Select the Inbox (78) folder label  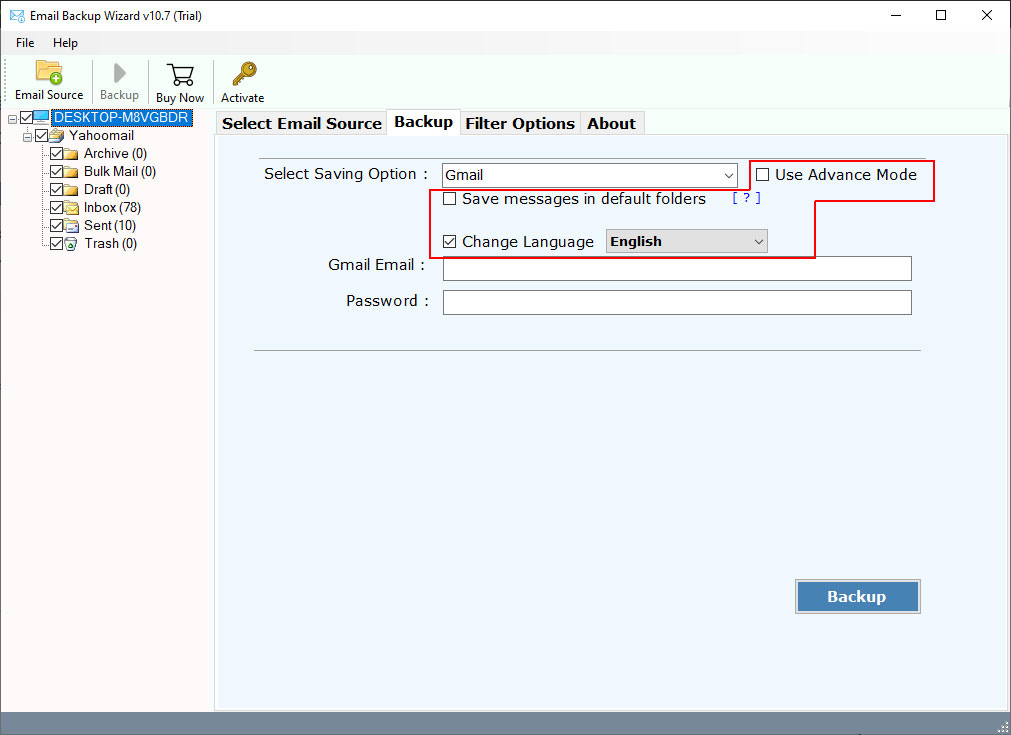[112, 208]
